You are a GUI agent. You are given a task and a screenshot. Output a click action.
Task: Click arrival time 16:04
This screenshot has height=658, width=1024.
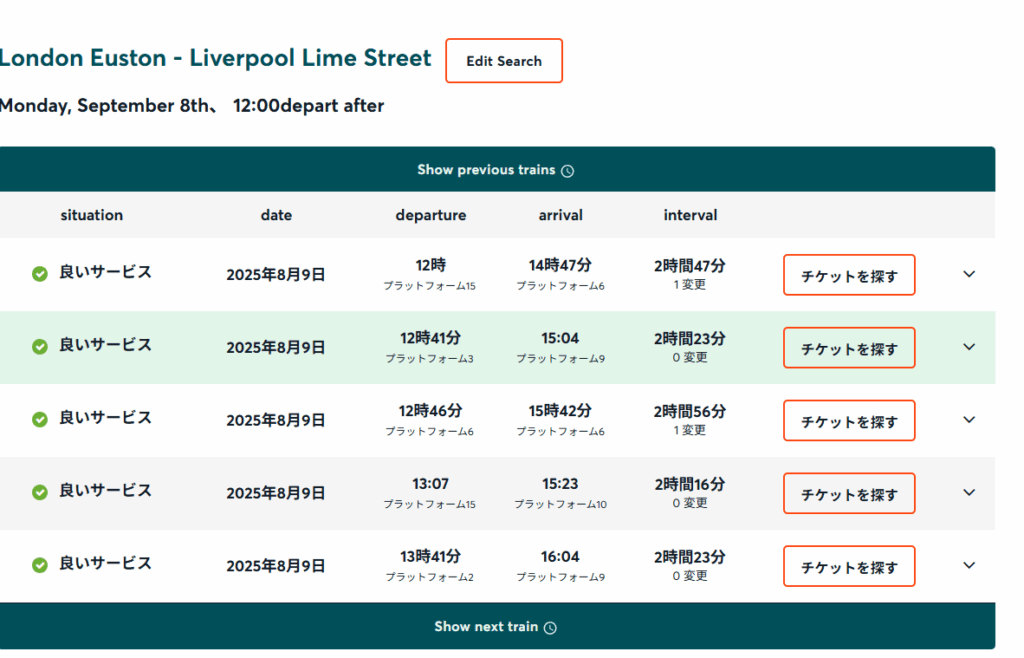coord(560,557)
